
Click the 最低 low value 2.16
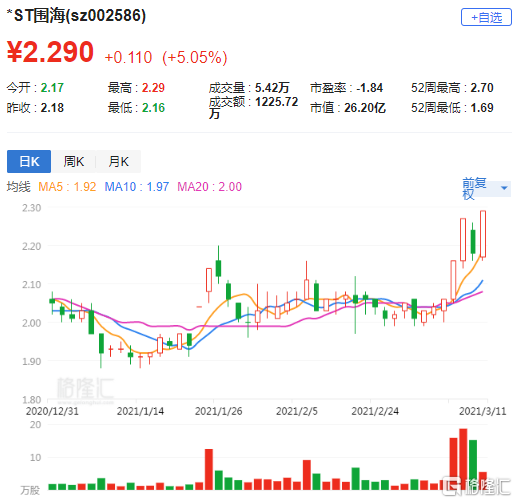point(153,108)
